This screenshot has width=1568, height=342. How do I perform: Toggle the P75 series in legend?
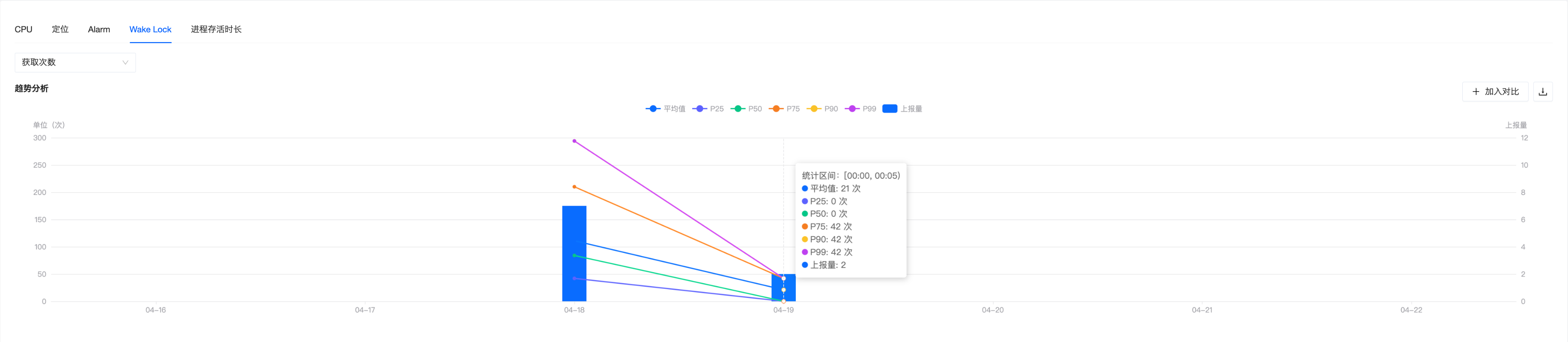click(x=785, y=109)
